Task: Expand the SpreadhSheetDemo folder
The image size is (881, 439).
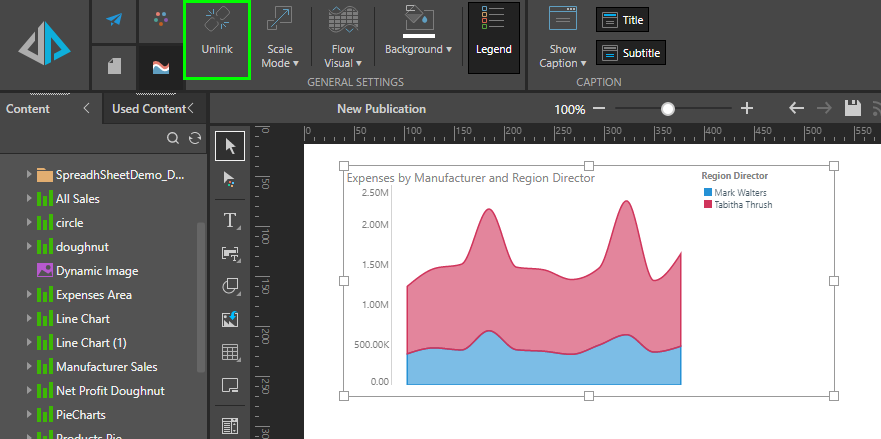Action: click(29, 175)
